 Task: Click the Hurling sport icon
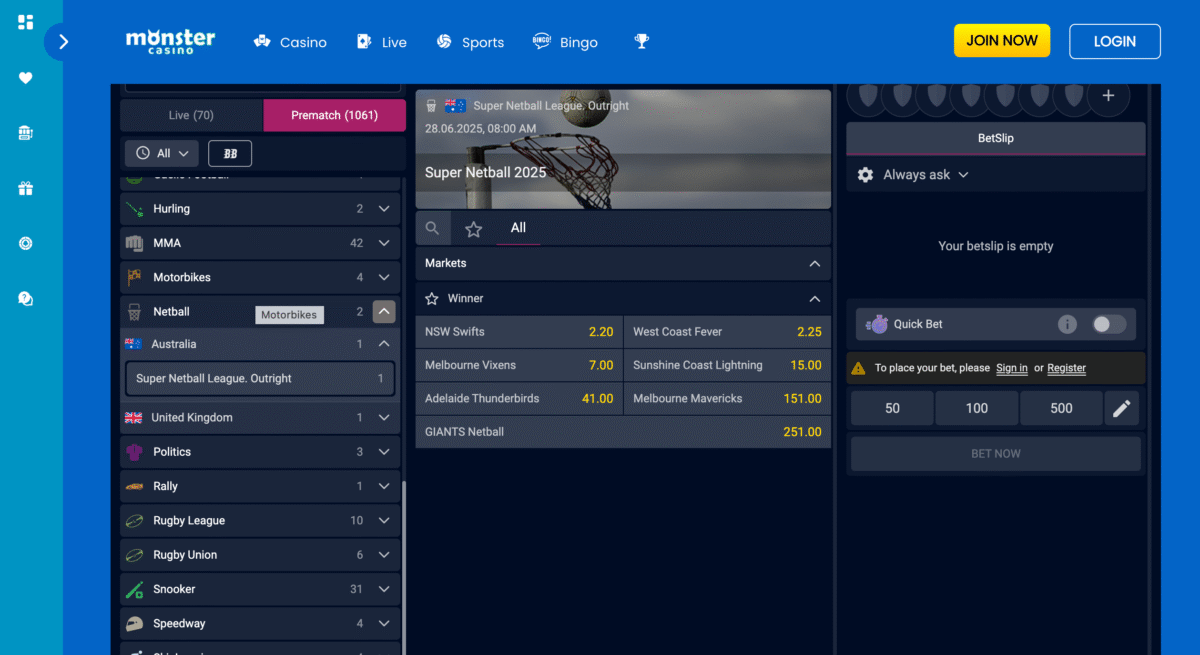(x=134, y=209)
